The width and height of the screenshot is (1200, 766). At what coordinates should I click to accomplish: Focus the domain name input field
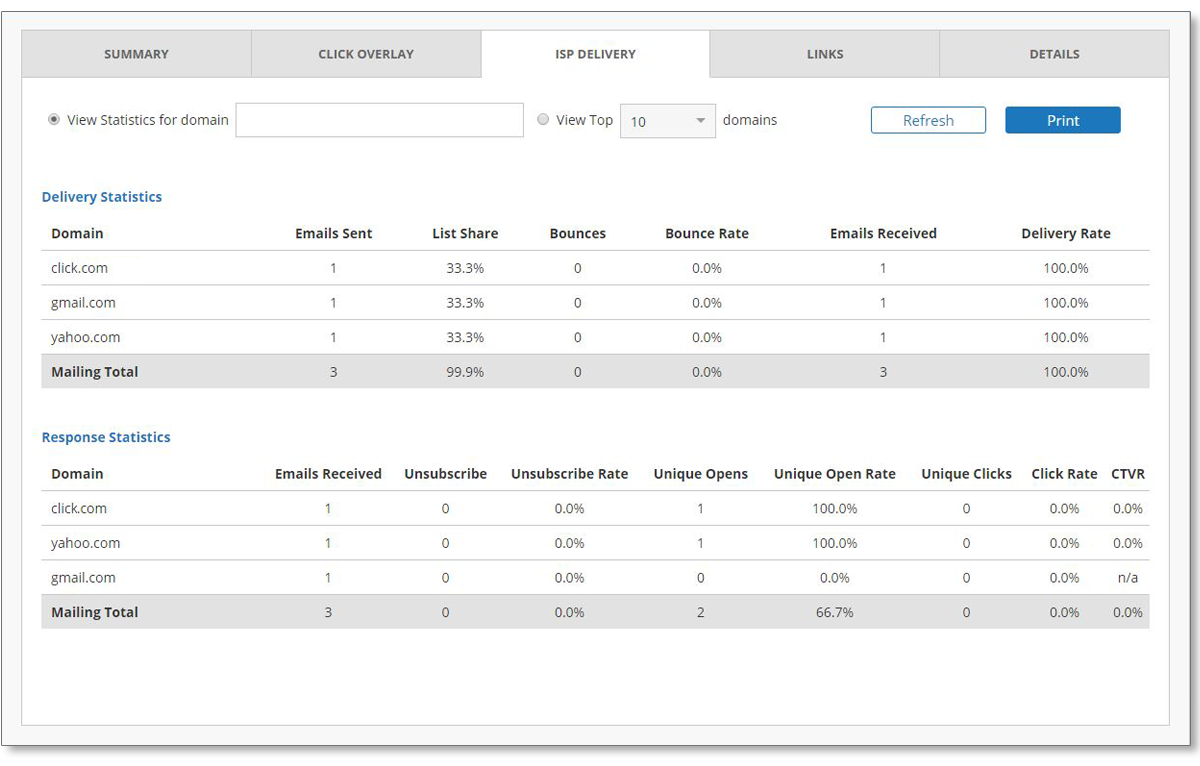380,120
